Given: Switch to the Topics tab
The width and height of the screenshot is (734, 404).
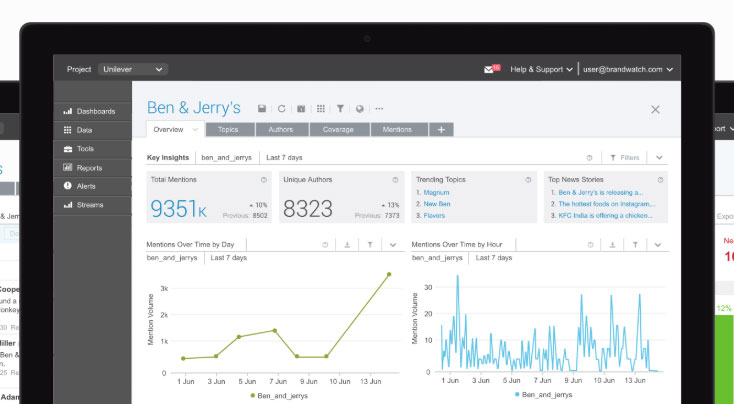Looking at the screenshot, I should tap(229, 130).
